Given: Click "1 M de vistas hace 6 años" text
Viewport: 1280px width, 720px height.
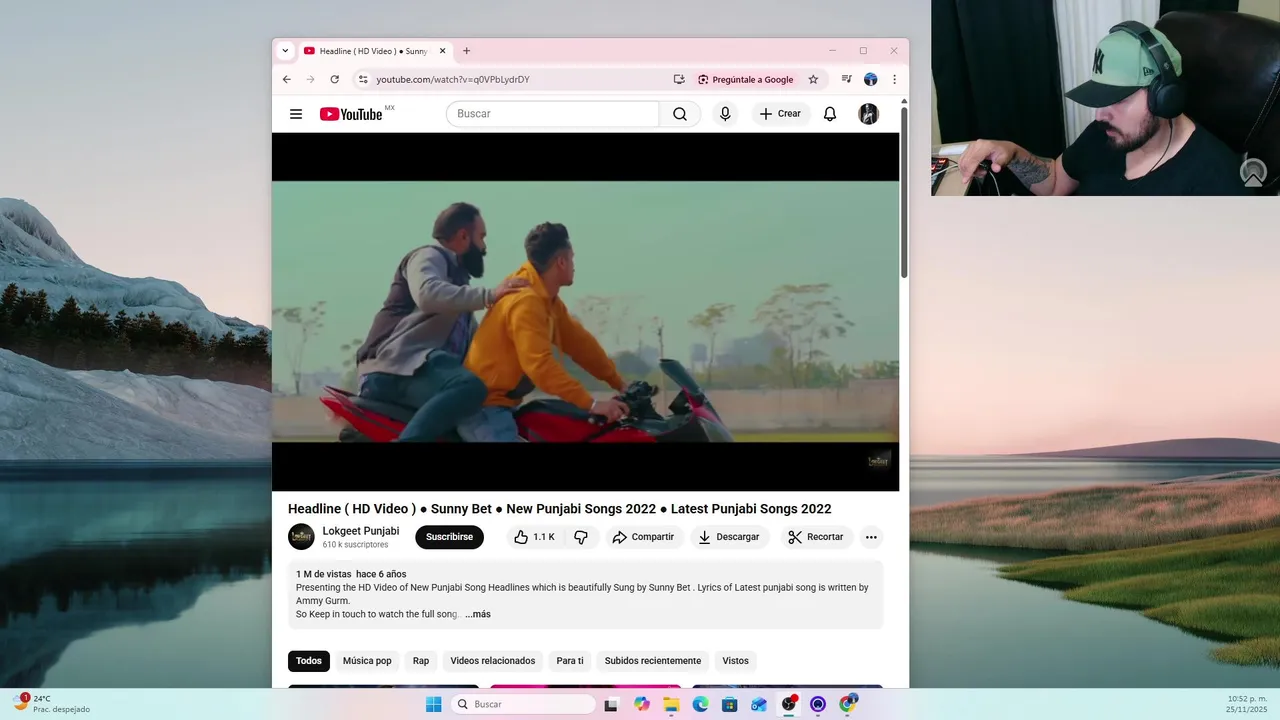Looking at the screenshot, I should pyautogui.click(x=351, y=574).
